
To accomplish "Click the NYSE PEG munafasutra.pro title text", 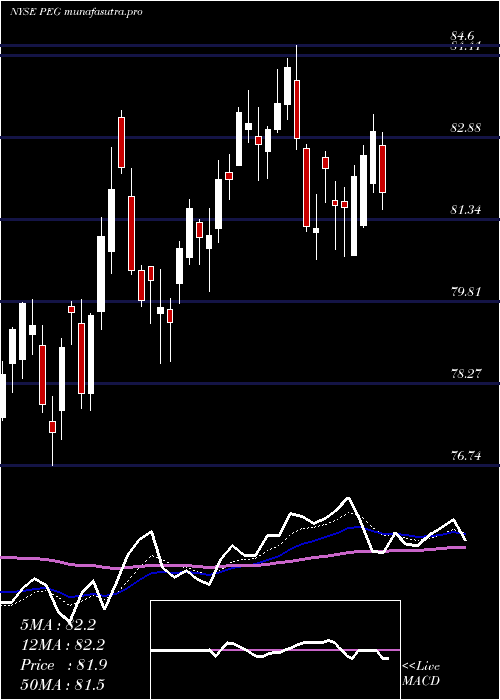I will pos(76,12).
